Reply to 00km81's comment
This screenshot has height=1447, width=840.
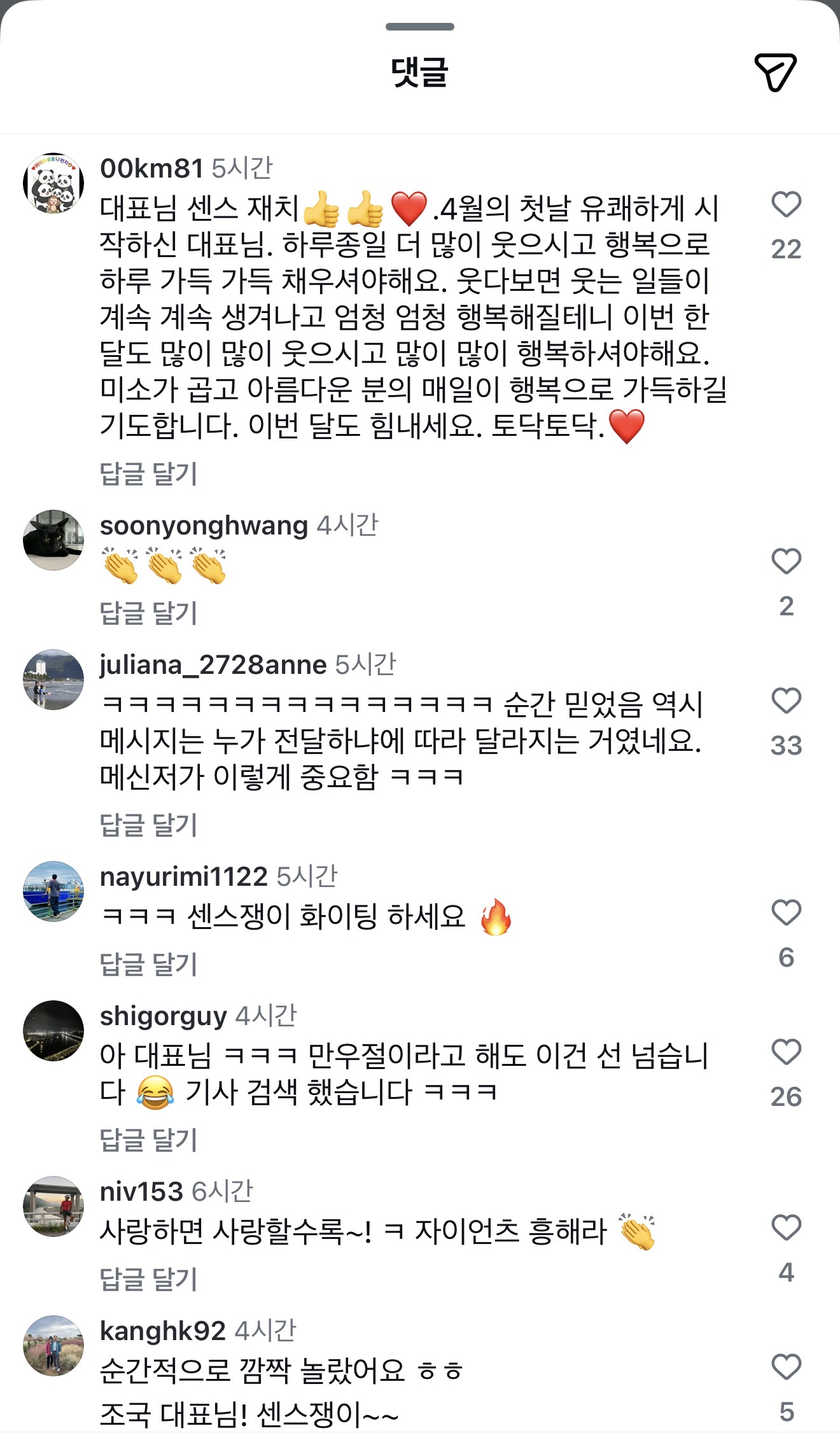tap(148, 474)
